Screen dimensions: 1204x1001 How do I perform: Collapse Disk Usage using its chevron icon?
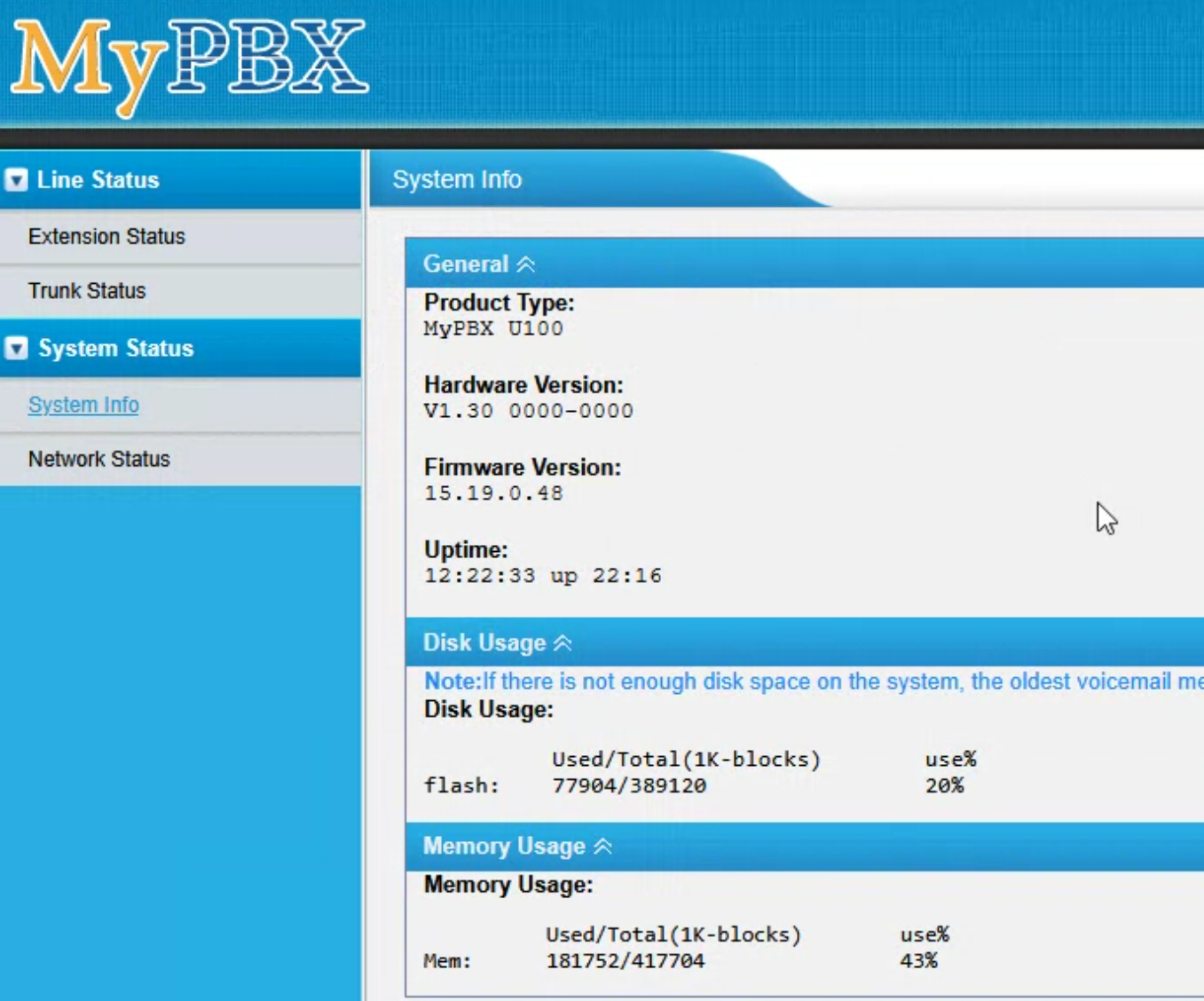coord(563,643)
